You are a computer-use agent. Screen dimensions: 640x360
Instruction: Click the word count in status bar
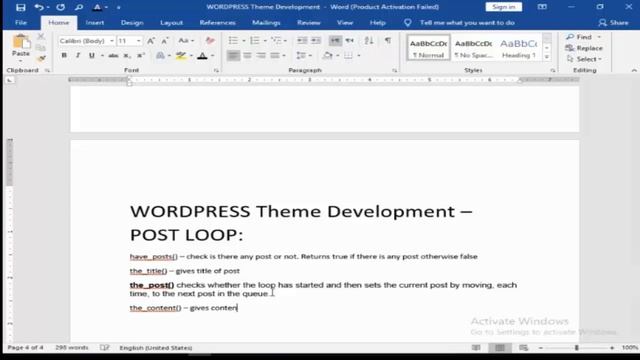(x=72, y=348)
